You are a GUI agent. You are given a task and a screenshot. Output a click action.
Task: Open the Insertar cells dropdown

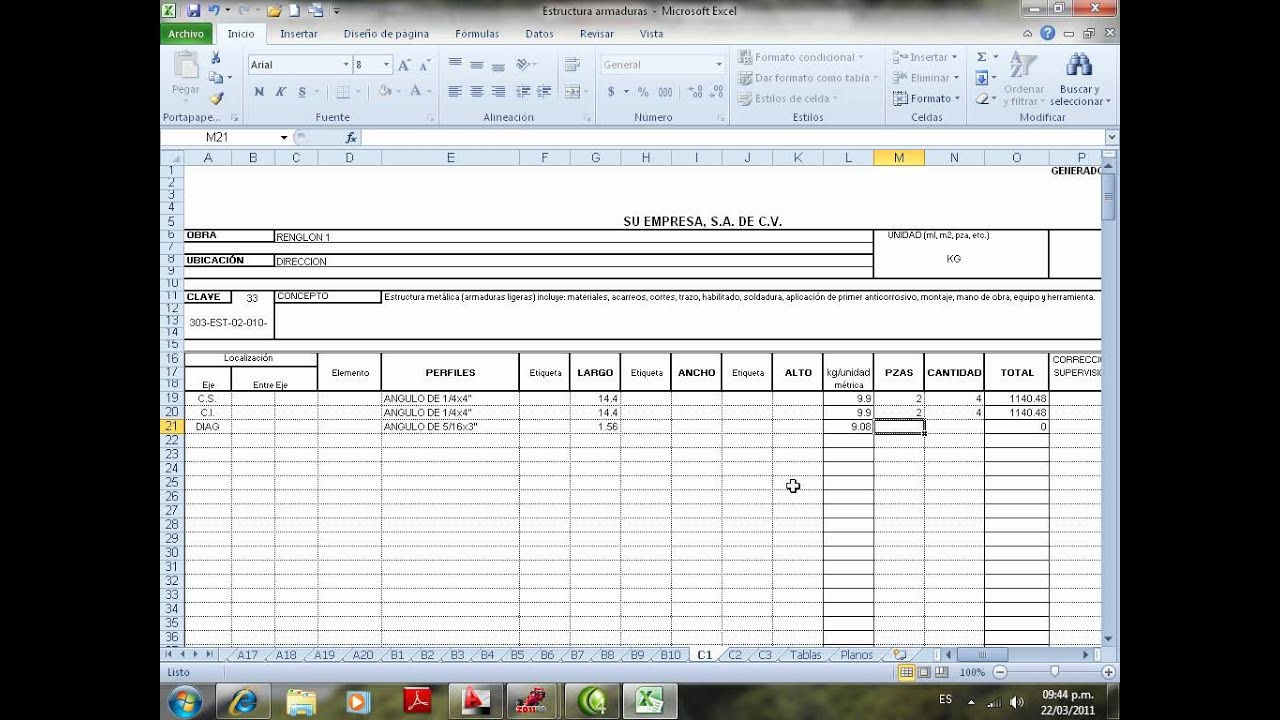(925, 57)
